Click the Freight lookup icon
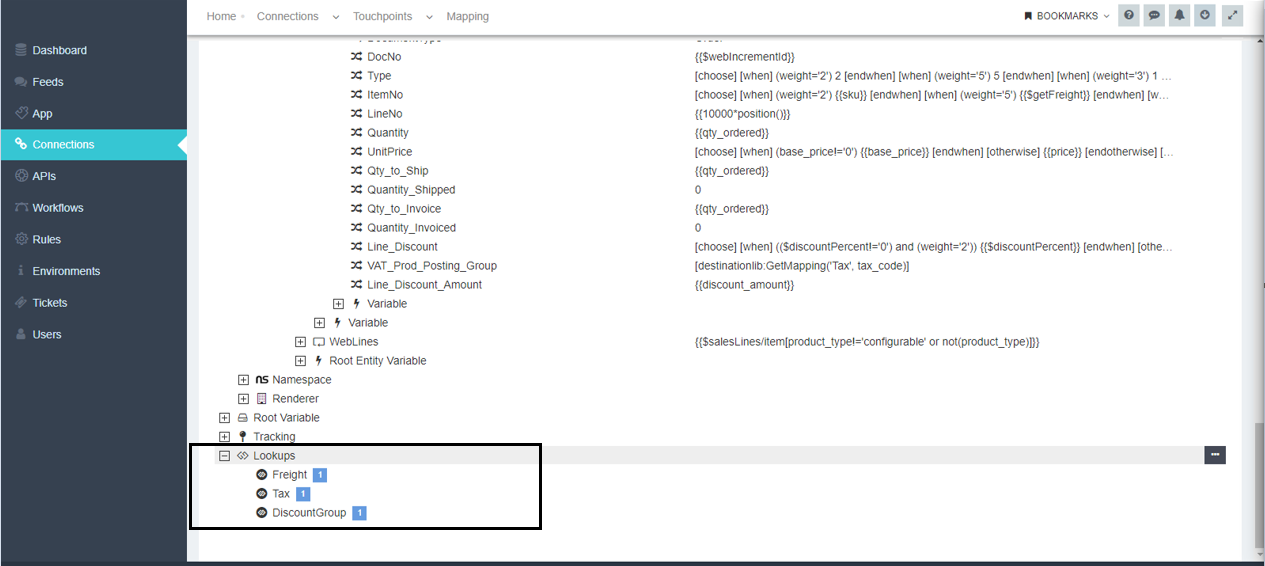 pos(262,475)
